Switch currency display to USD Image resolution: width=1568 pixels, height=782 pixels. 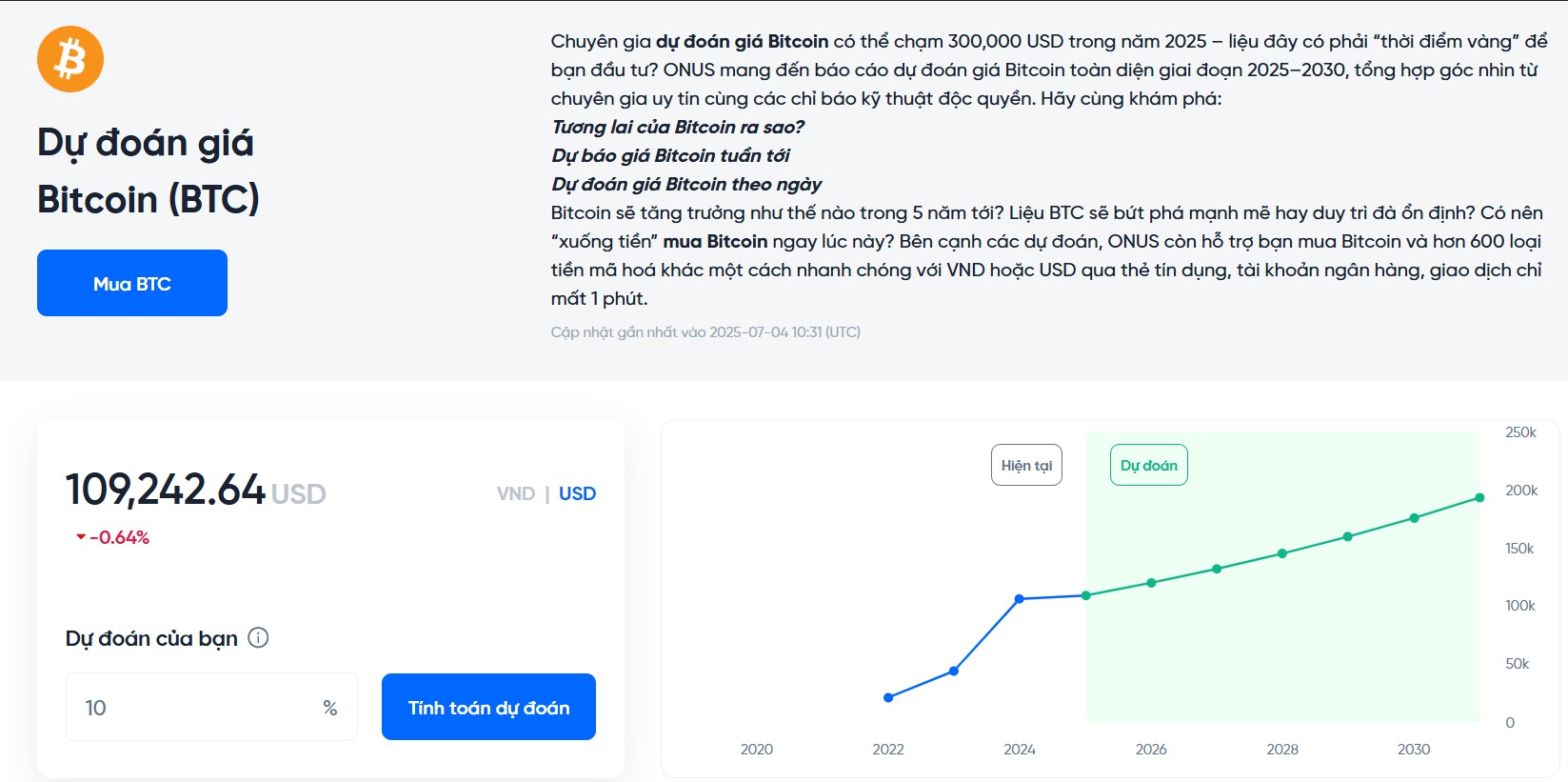pos(577,493)
